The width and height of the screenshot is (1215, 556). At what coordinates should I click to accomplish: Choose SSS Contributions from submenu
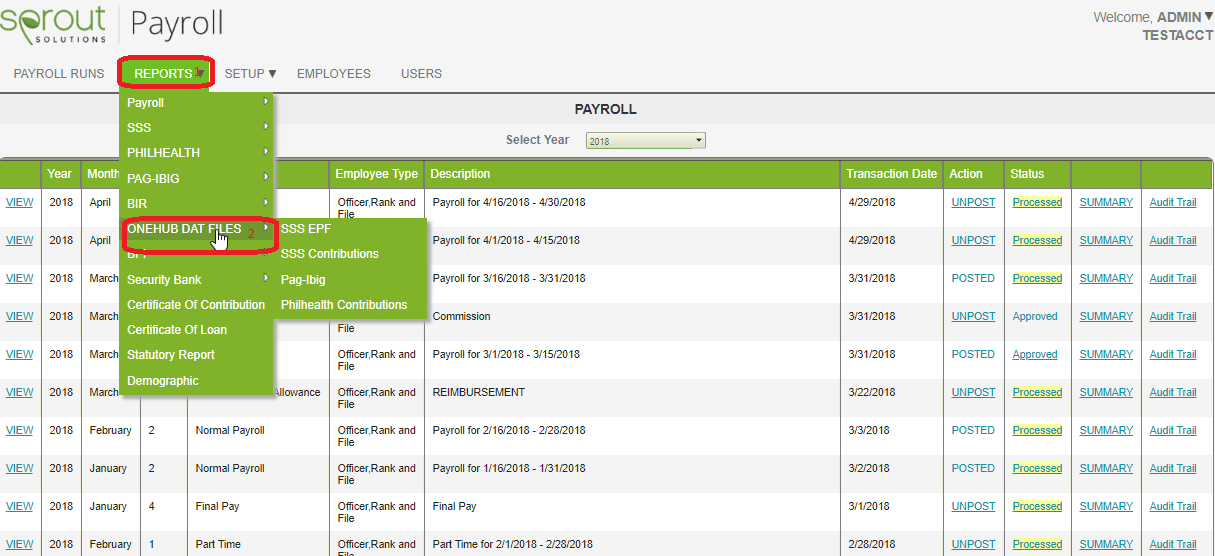click(x=350, y=254)
